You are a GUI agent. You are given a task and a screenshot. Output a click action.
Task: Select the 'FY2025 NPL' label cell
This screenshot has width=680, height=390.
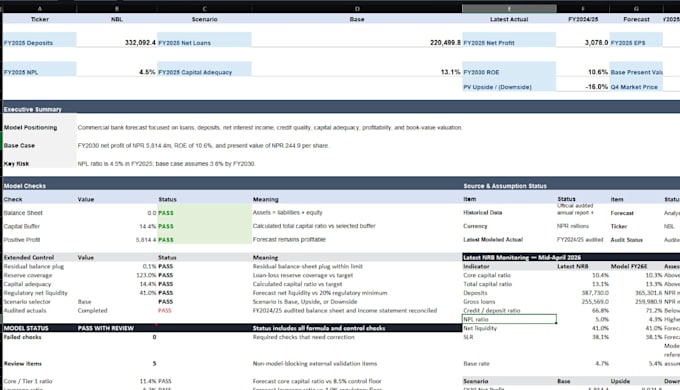(39, 69)
